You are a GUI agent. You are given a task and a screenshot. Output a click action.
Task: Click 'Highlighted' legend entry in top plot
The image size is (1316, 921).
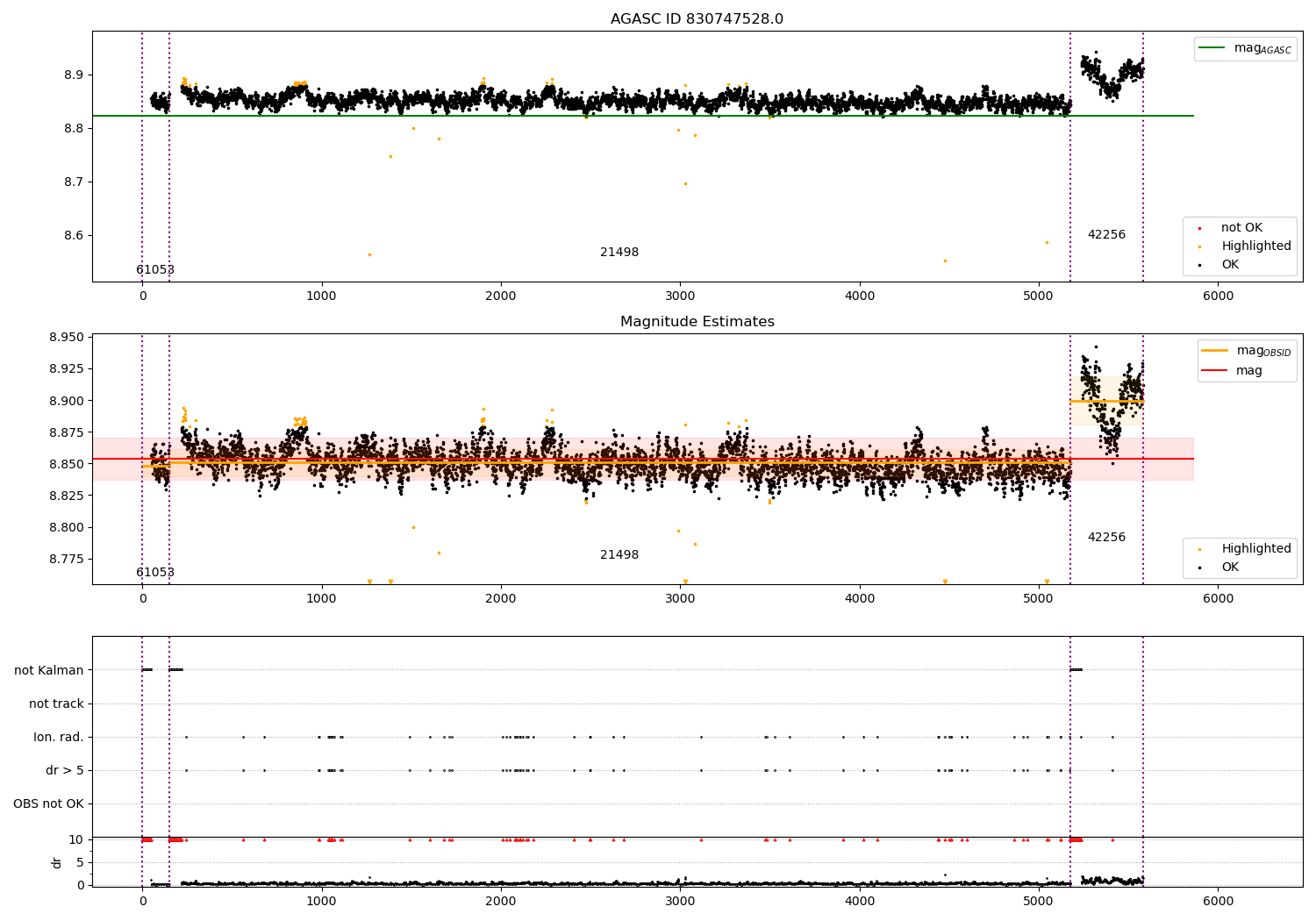(x=1255, y=246)
